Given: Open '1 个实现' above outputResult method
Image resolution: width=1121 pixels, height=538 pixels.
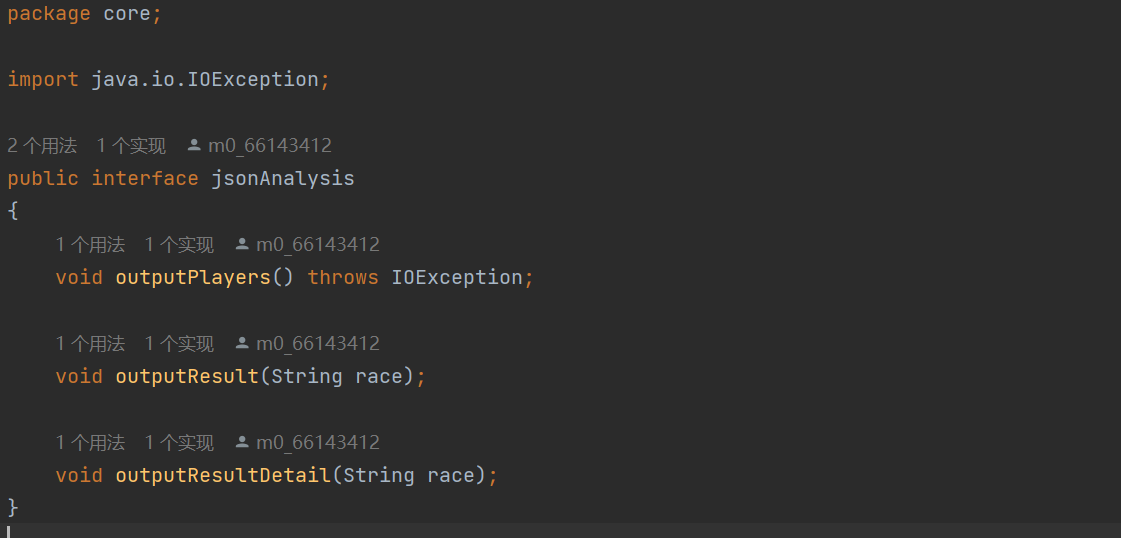Looking at the screenshot, I should point(179,344).
